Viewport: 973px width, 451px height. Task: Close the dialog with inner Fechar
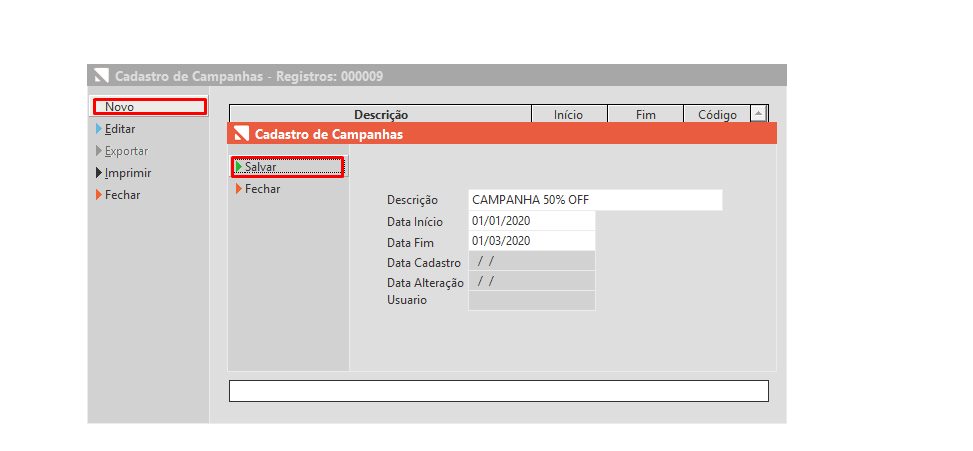tap(262, 189)
